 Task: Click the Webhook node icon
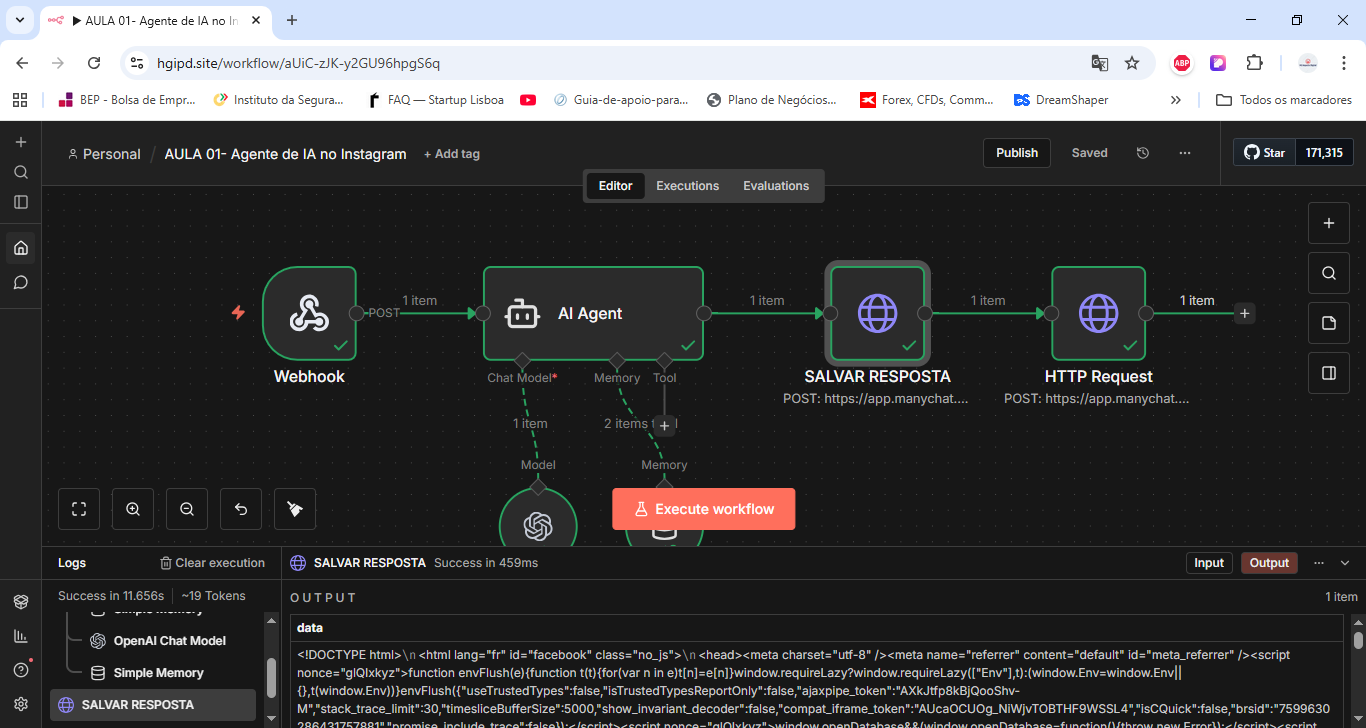[x=309, y=313]
